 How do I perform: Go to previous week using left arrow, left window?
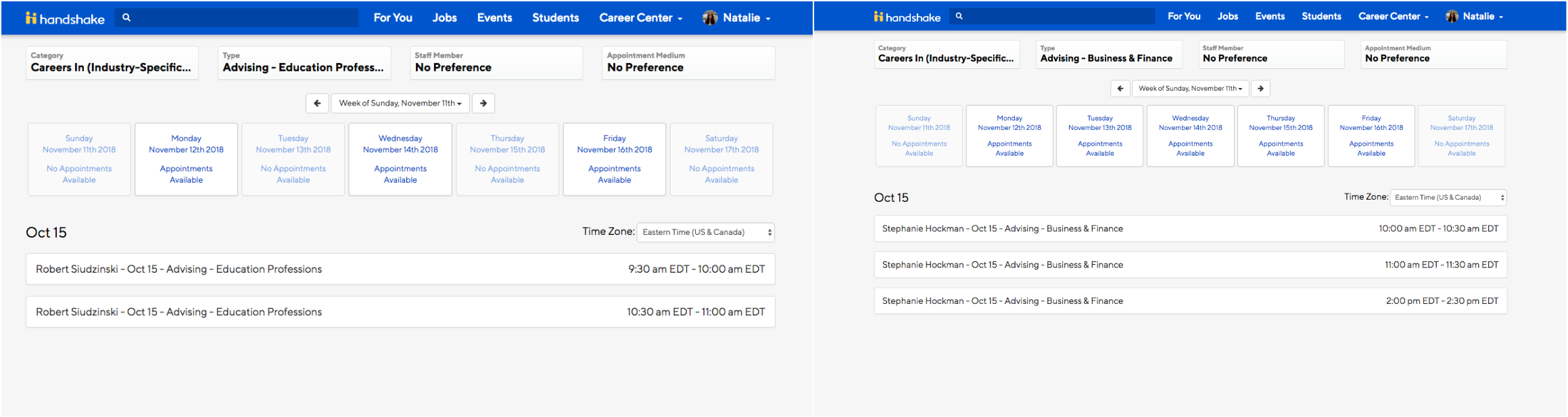(x=317, y=104)
